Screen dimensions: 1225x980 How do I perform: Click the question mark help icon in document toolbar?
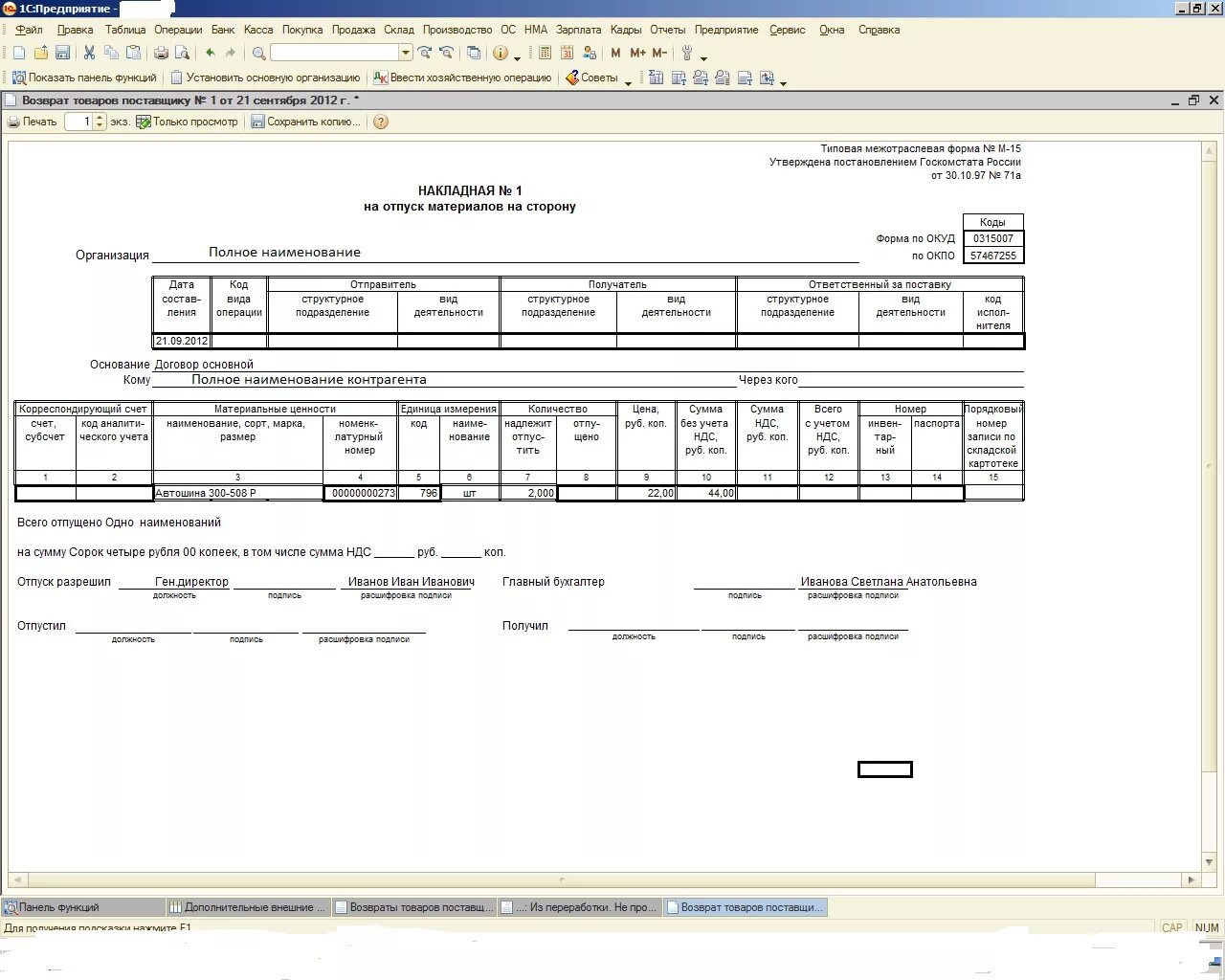click(381, 122)
